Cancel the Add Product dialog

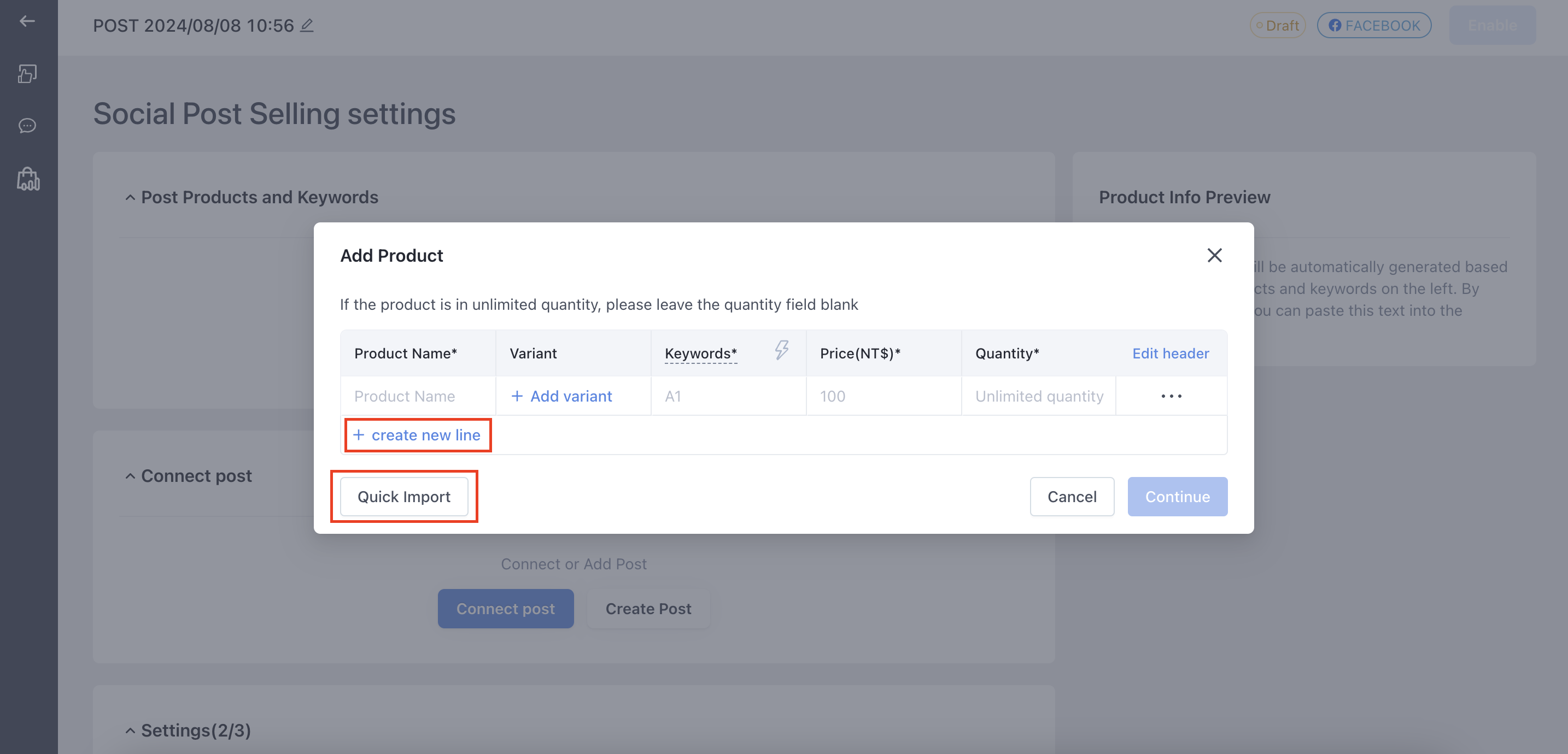(1072, 497)
